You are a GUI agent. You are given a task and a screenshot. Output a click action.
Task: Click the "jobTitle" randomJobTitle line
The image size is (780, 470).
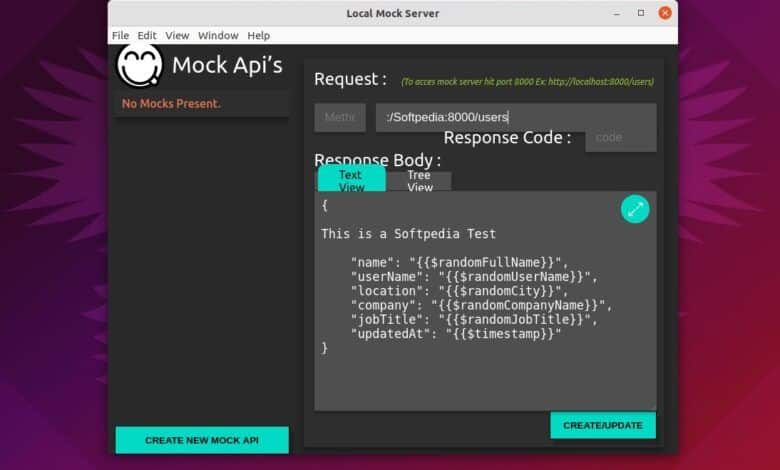[x=474, y=319]
